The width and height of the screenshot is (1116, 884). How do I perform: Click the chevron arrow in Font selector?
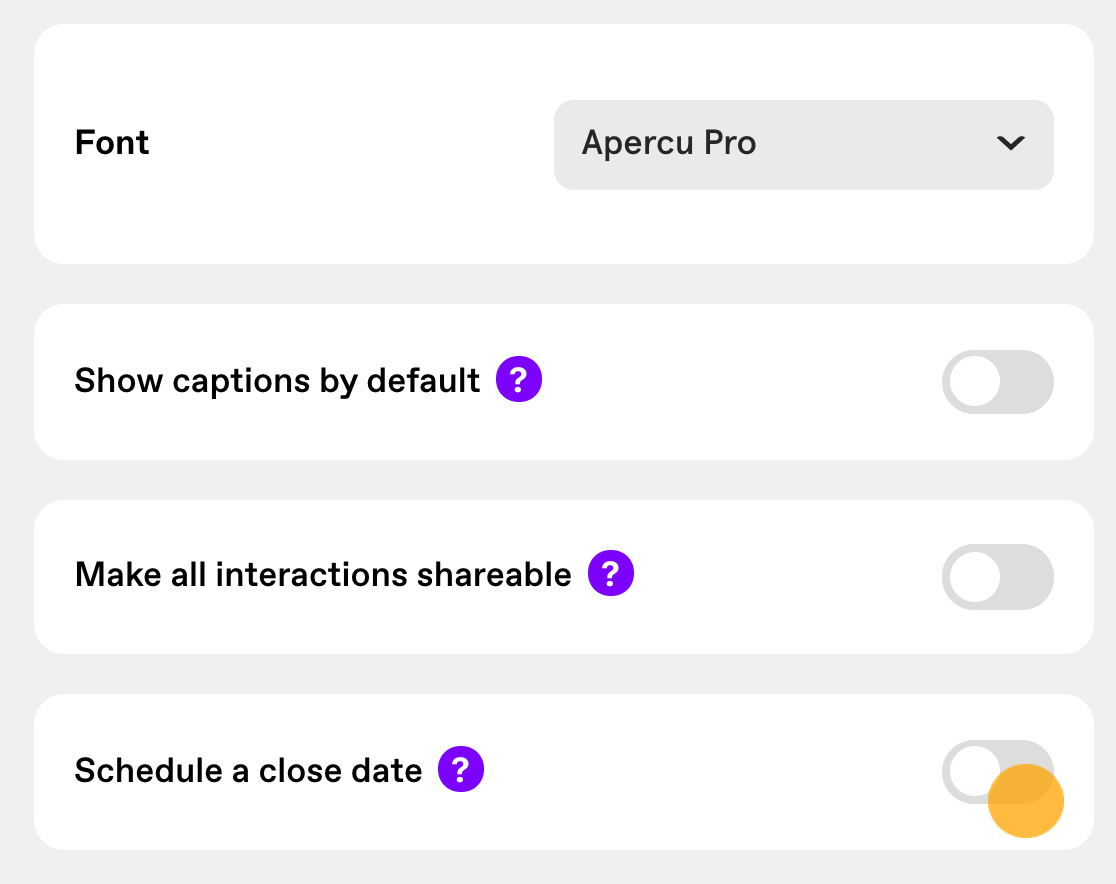1011,143
